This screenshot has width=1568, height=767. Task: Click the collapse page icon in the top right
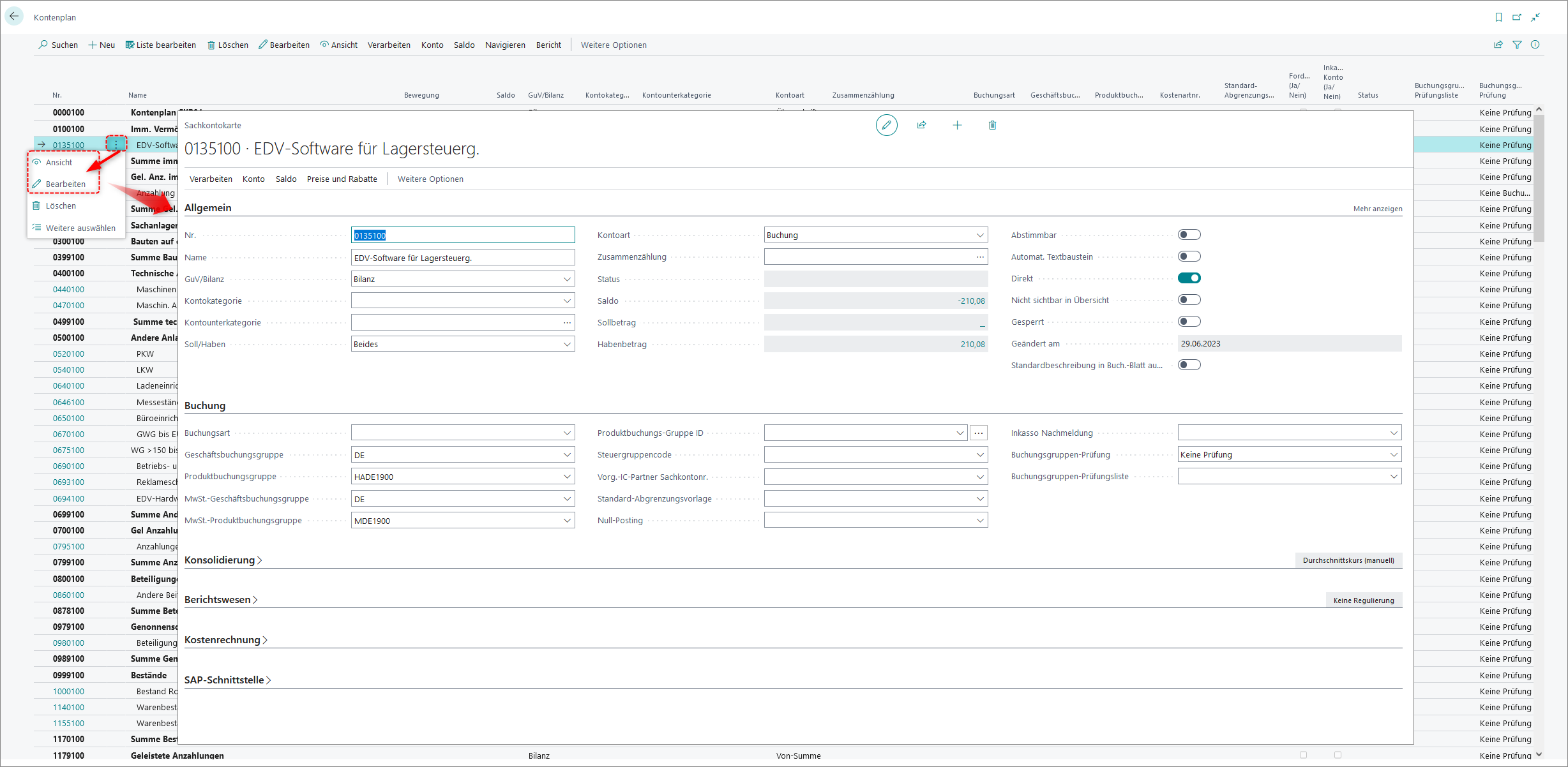(x=1535, y=17)
